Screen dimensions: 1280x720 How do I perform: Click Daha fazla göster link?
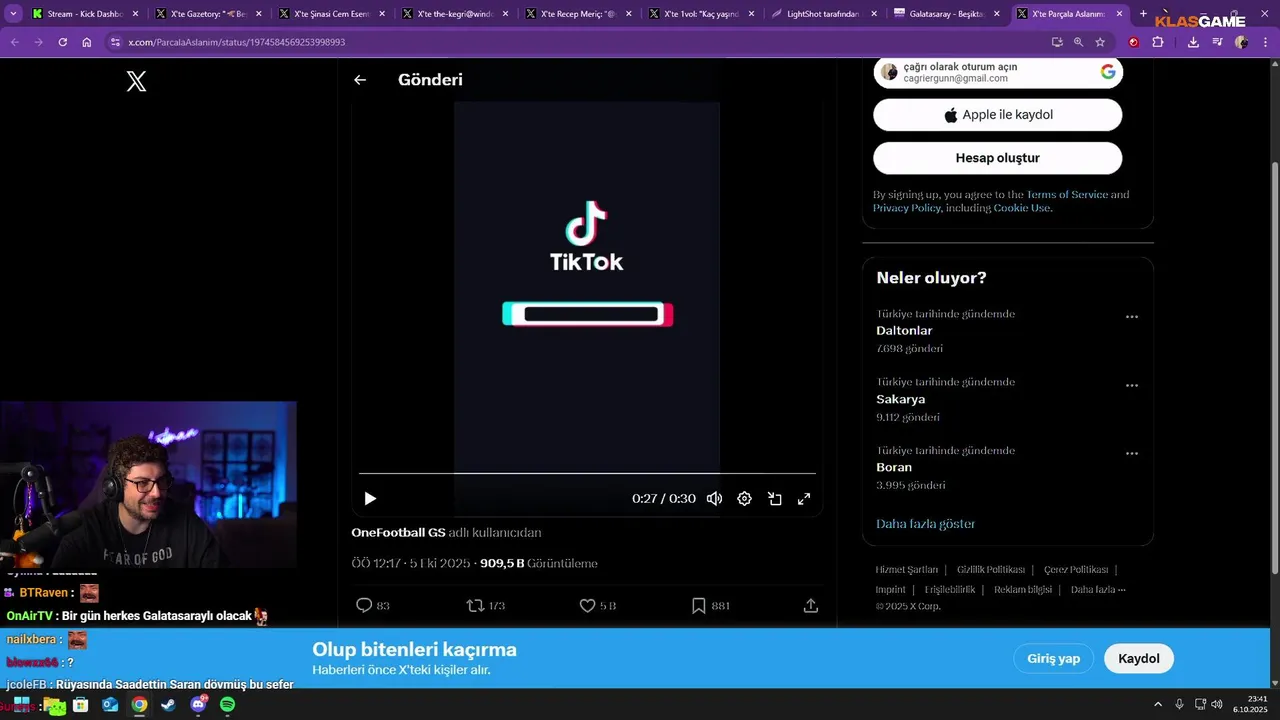coord(925,524)
